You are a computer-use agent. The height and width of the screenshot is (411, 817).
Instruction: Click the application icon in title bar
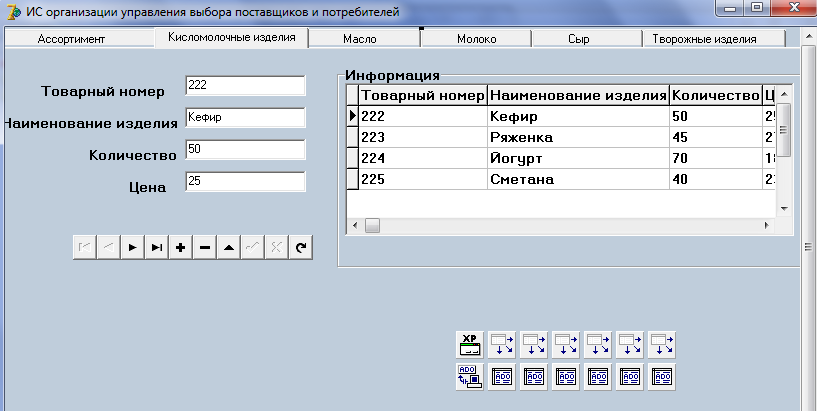point(14,11)
